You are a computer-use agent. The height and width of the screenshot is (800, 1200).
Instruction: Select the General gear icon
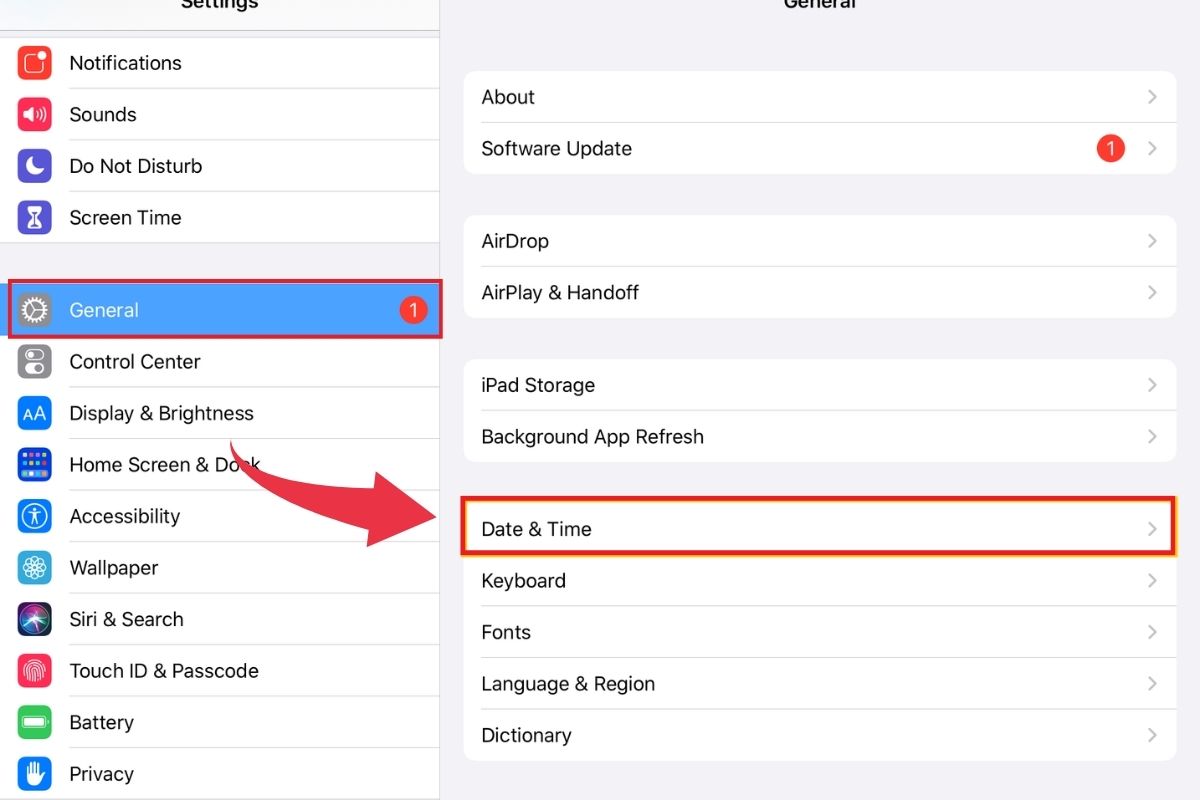tap(33, 310)
